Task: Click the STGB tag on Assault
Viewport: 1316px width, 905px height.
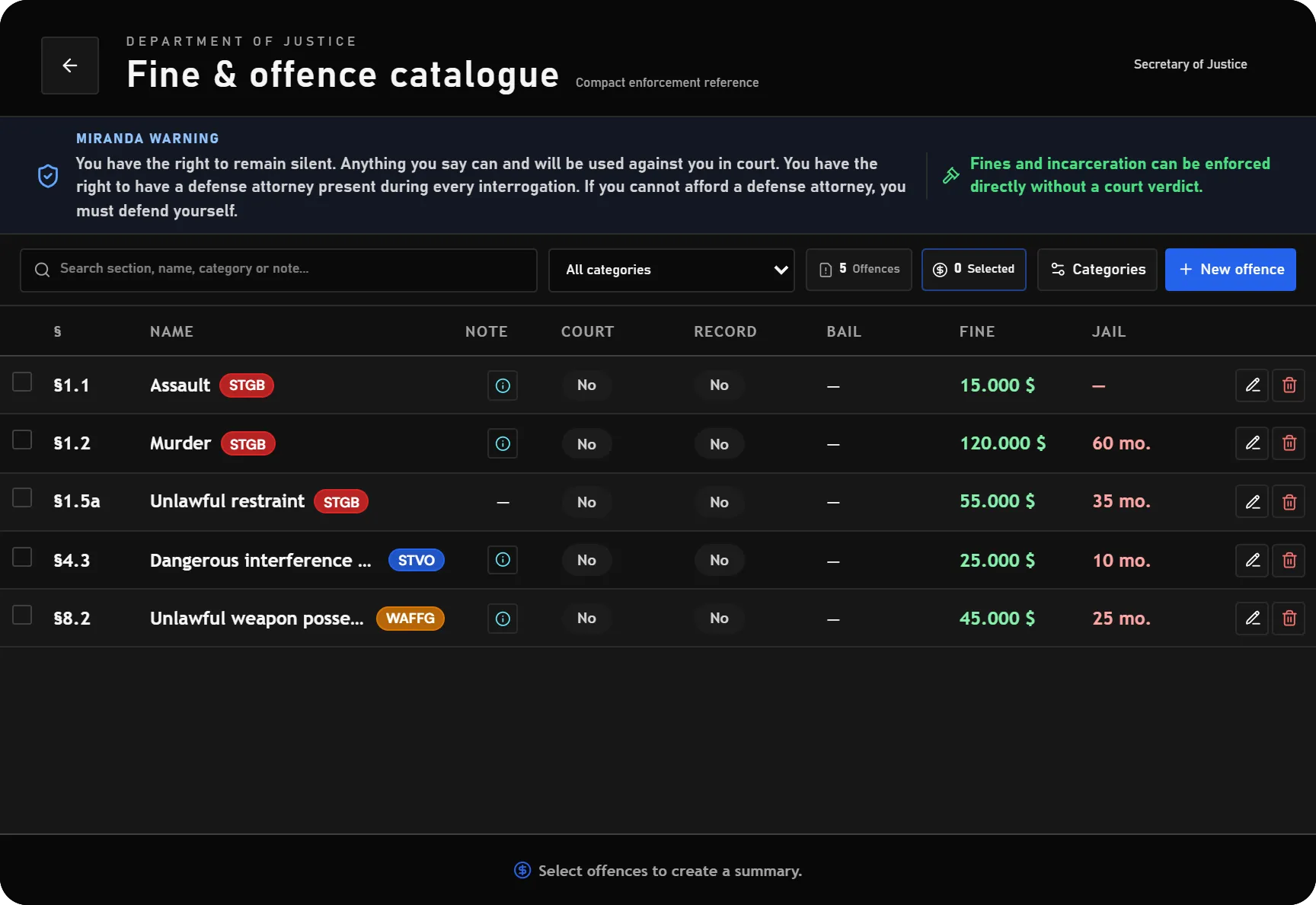Action: [247, 385]
